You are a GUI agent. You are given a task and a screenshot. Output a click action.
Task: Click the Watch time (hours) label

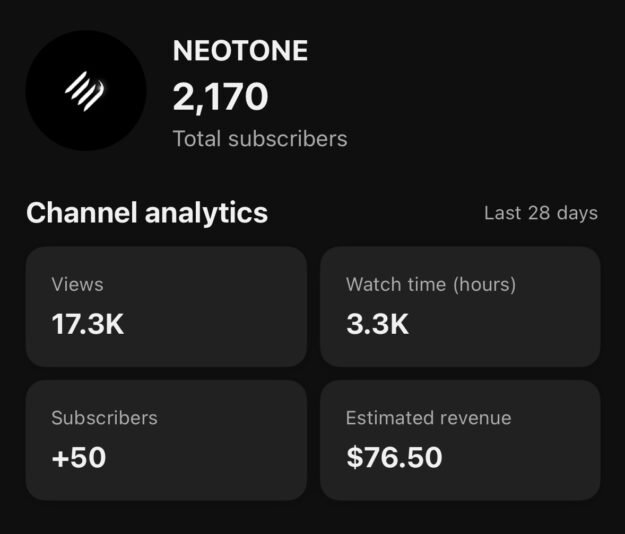pos(431,284)
